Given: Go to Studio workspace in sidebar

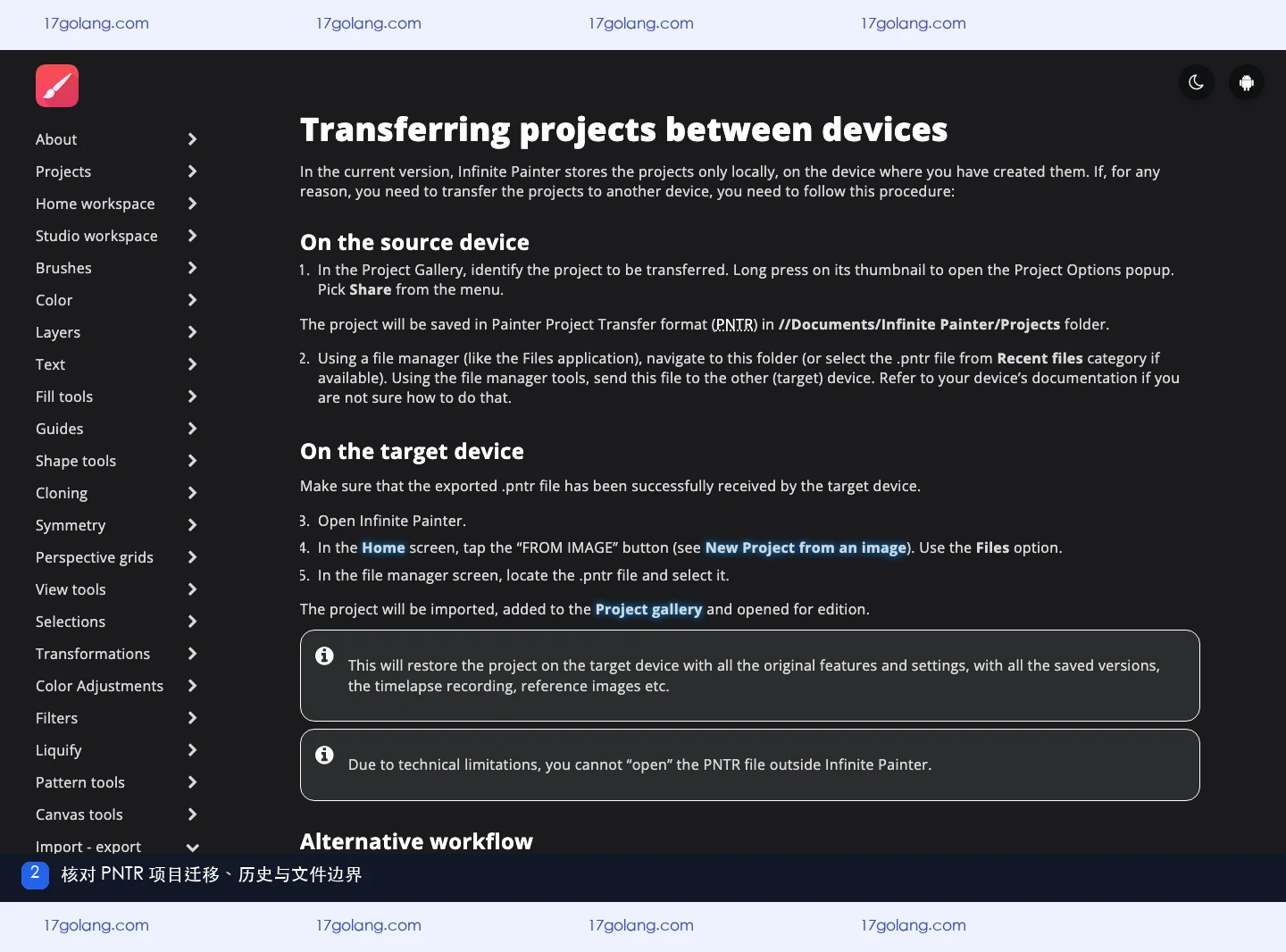Looking at the screenshot, I should [x=96, y=236].
